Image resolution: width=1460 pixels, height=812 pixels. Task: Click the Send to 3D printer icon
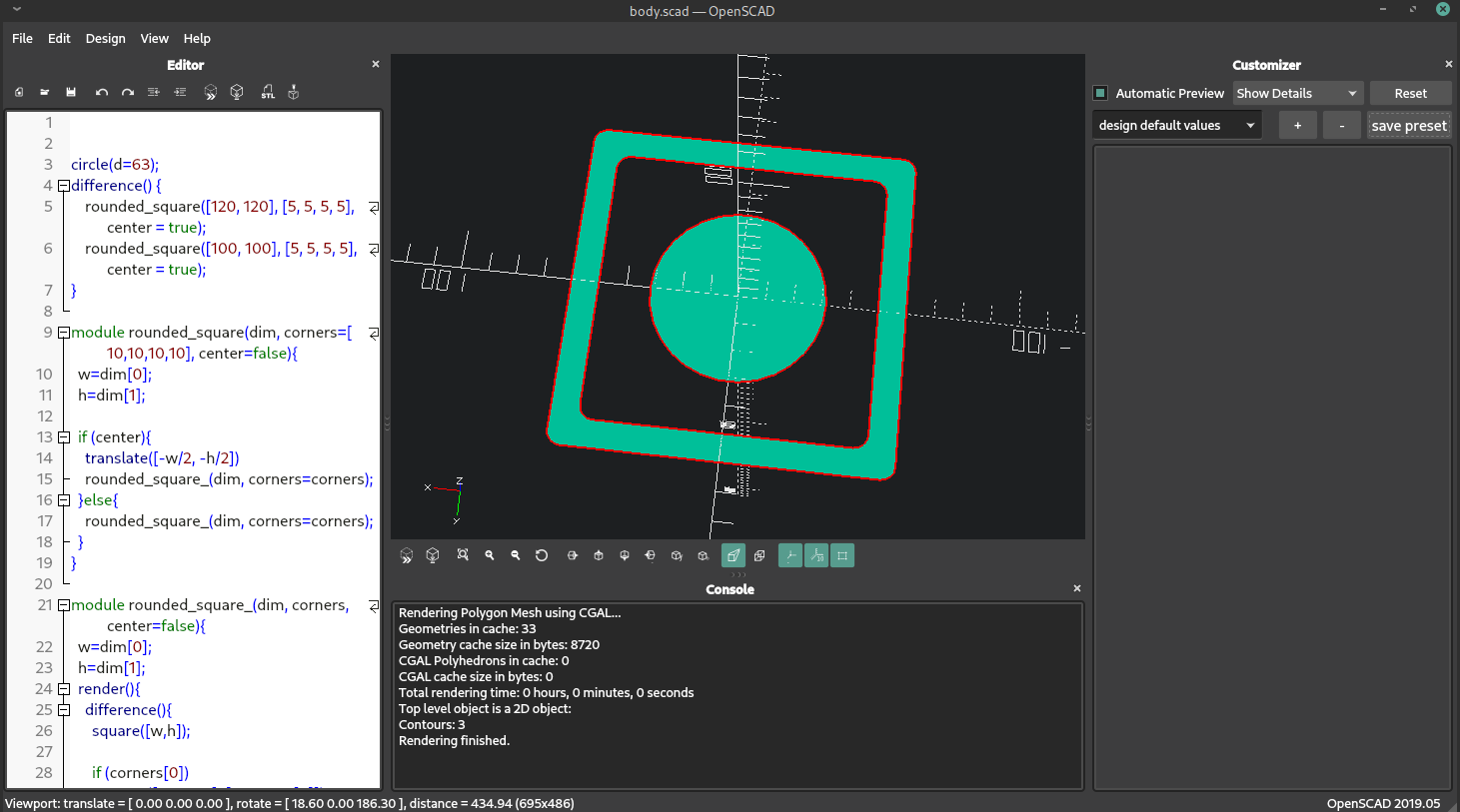(294, 92)
